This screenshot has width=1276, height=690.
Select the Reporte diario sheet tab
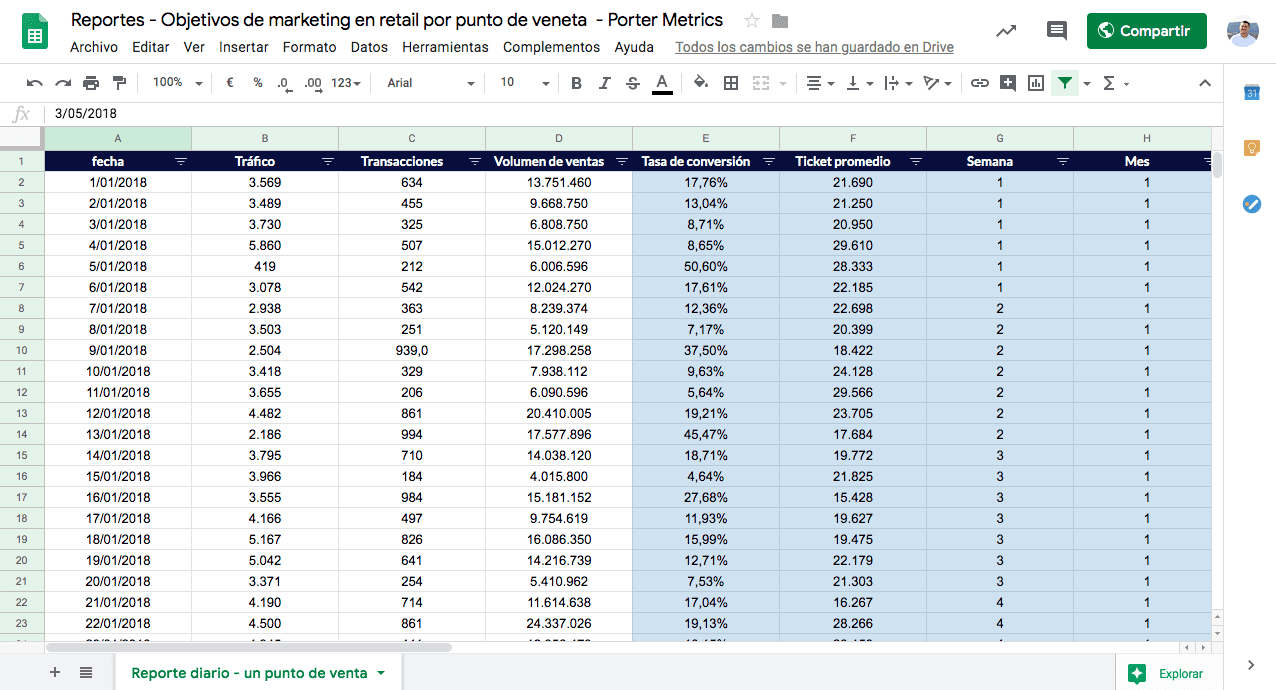[x=258, y=673]
